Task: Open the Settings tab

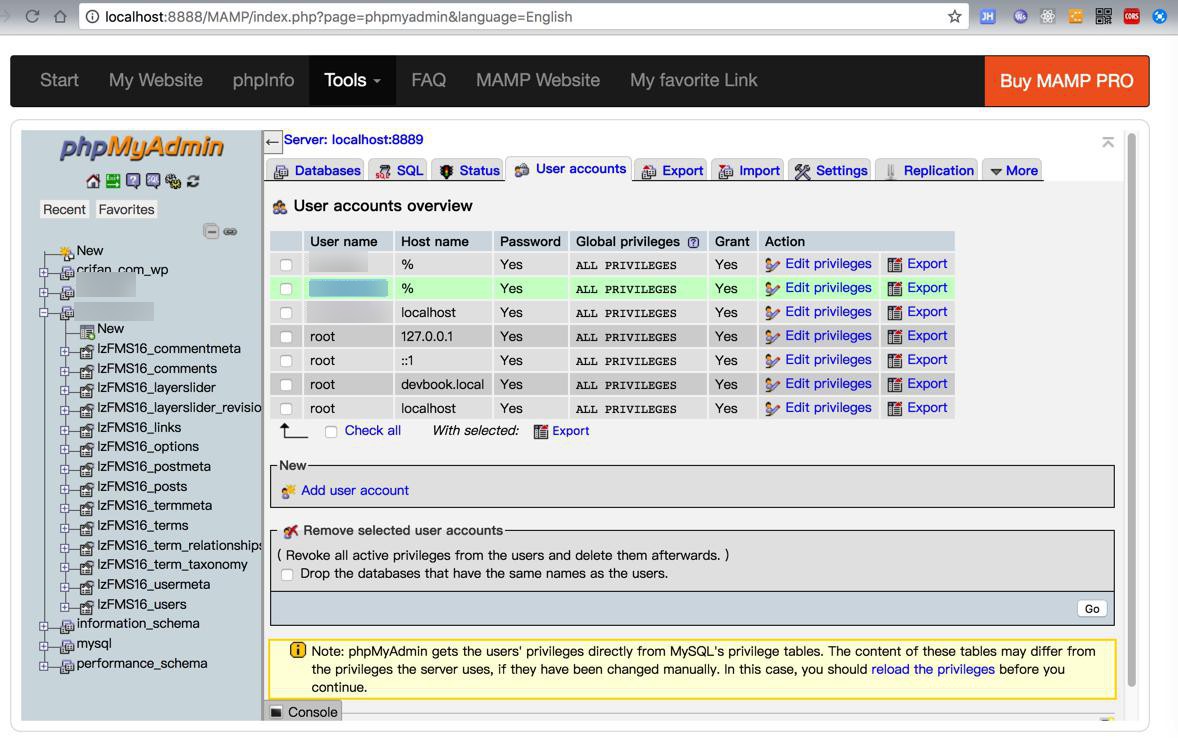Action: pos(830,171)
